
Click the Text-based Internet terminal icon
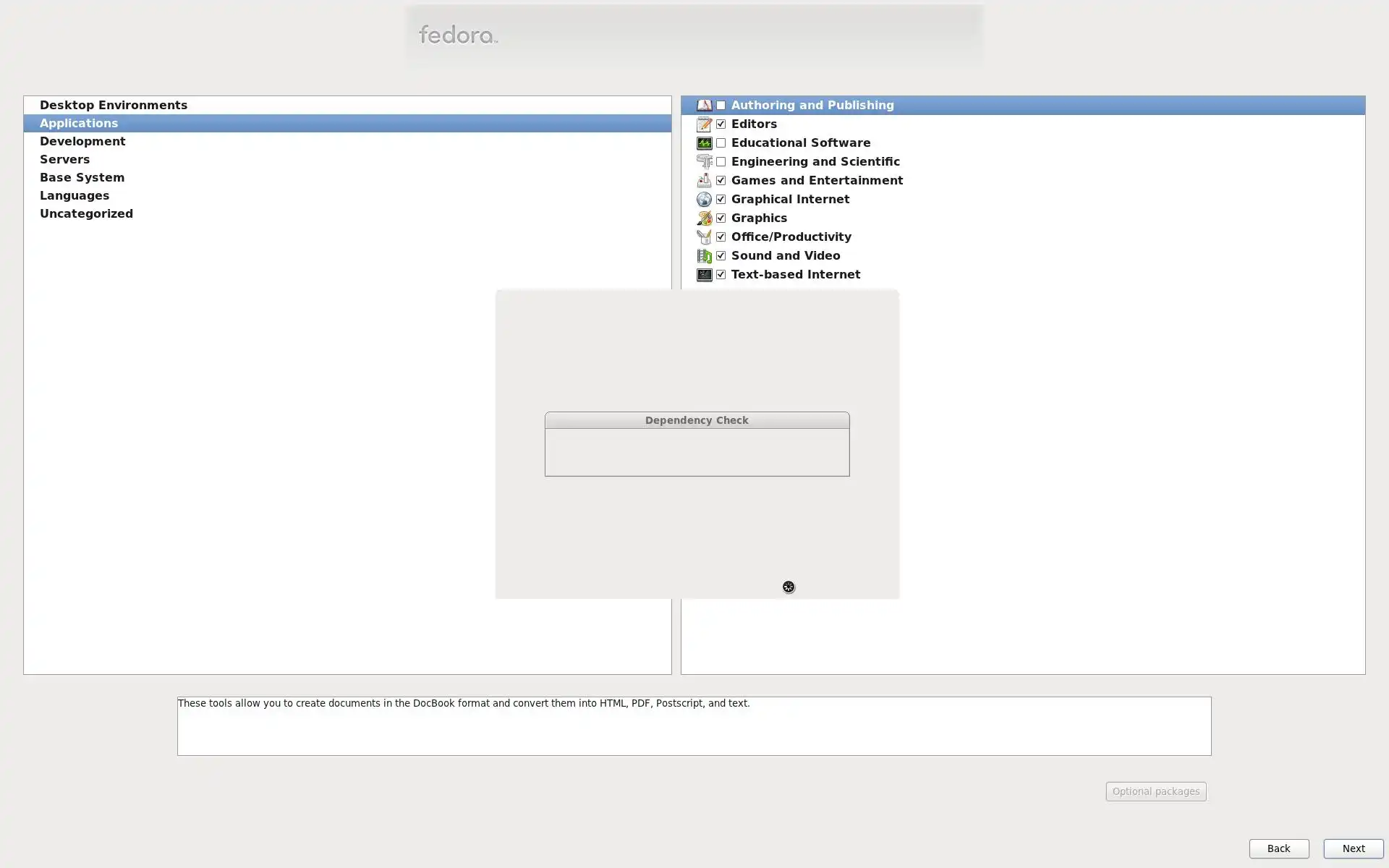tap(704, 275)
